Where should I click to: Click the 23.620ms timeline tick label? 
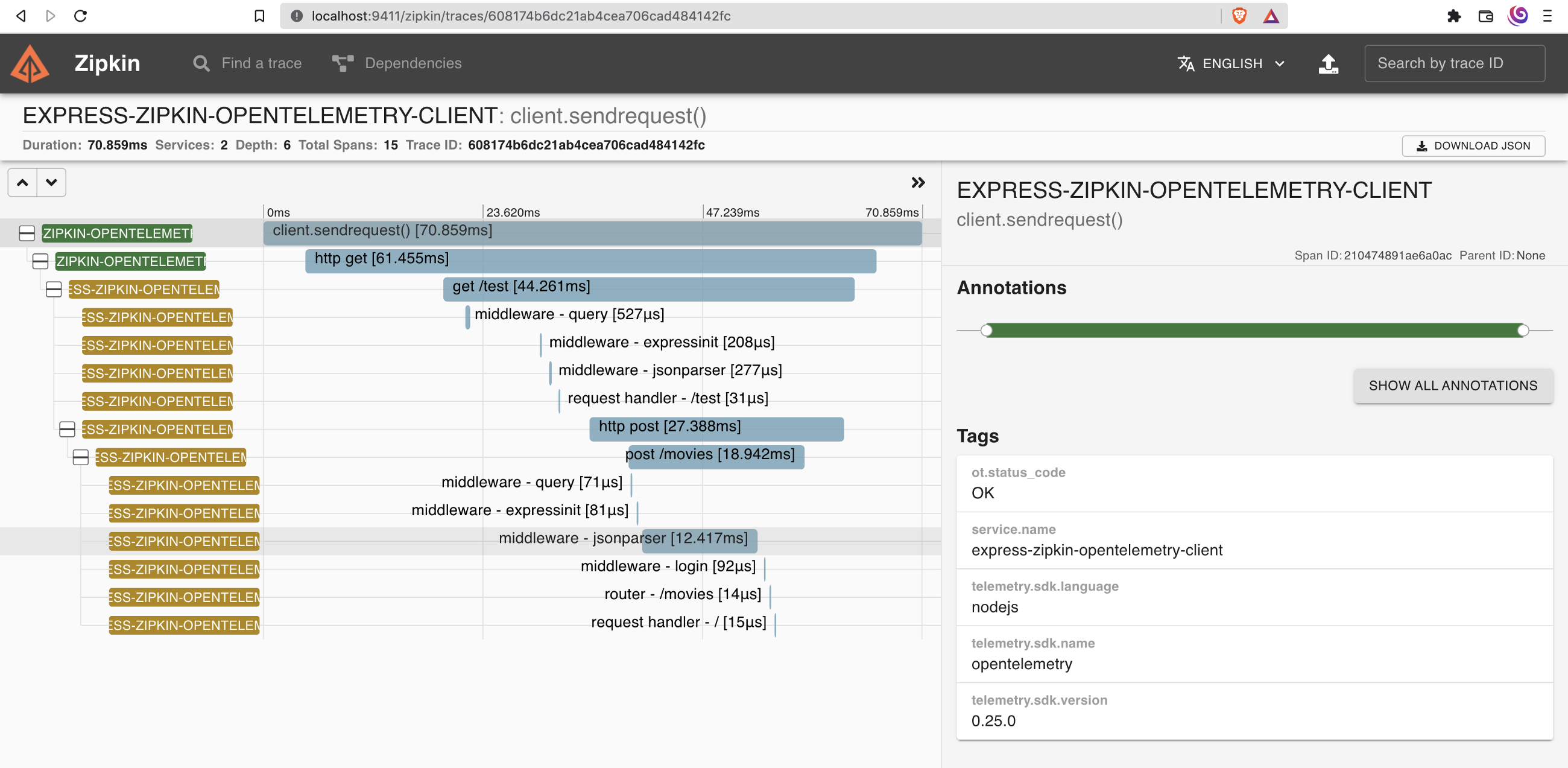[x=513, y=212]
